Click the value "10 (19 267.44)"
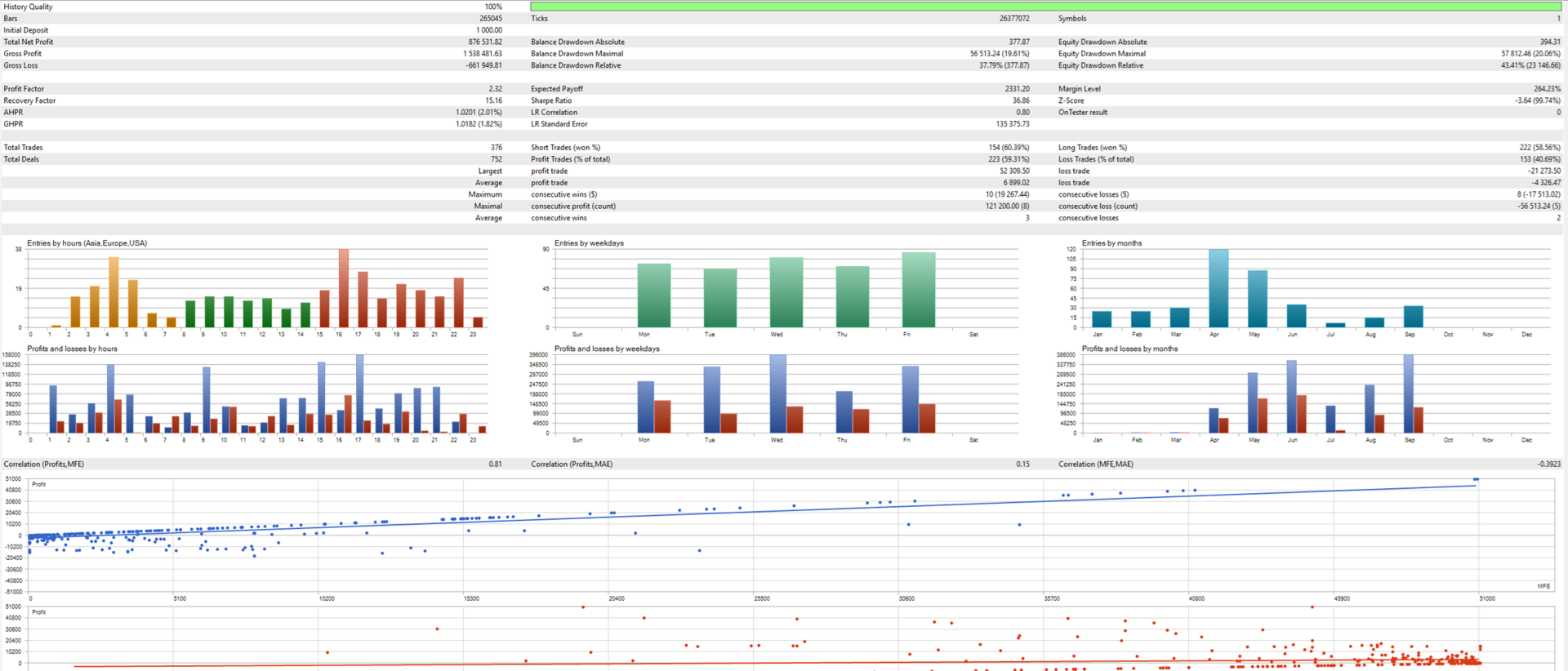The width and height of the screenshot is (1568, 671). coord(1007,194)
